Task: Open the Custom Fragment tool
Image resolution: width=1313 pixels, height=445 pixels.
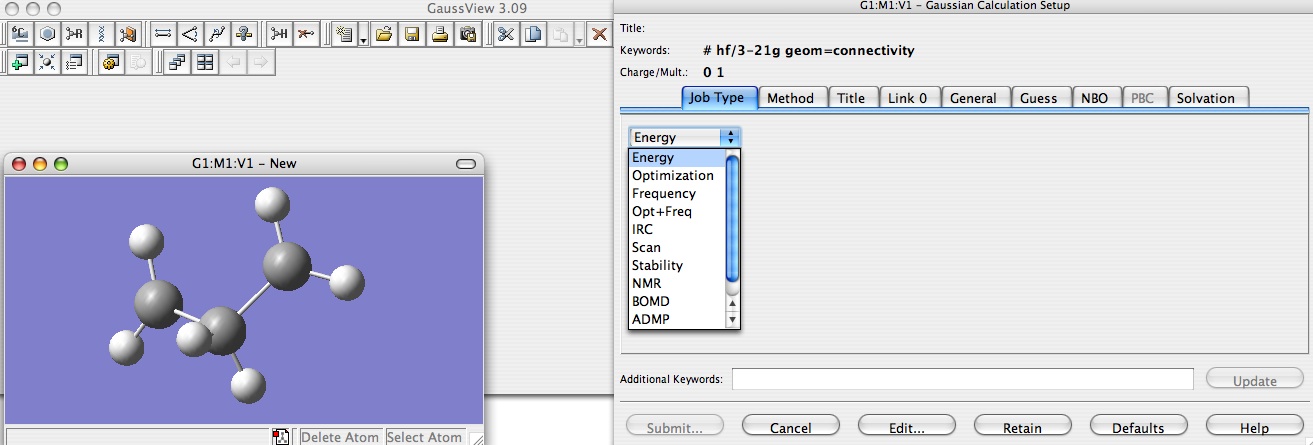Action: tap(128, 34)
